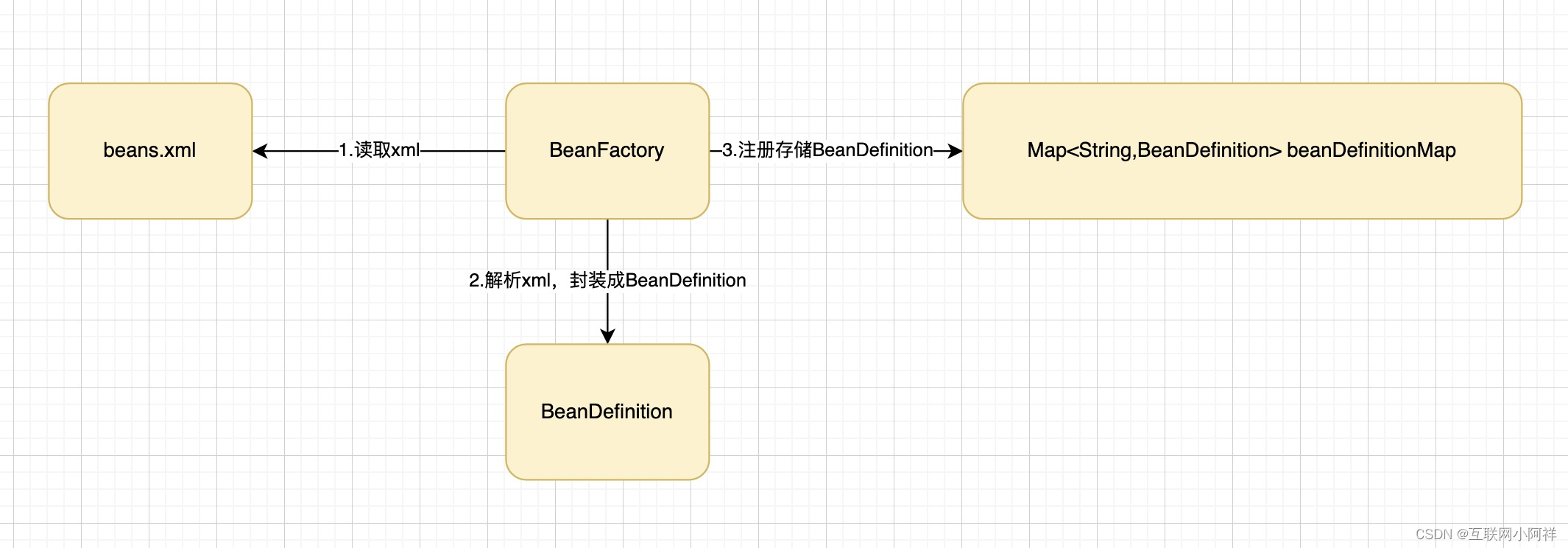Viewport: 1568px width, 548px height.
Task: Click the '3.注册存储BeanDefinition' connector label
Action: (x=827, y=150)
